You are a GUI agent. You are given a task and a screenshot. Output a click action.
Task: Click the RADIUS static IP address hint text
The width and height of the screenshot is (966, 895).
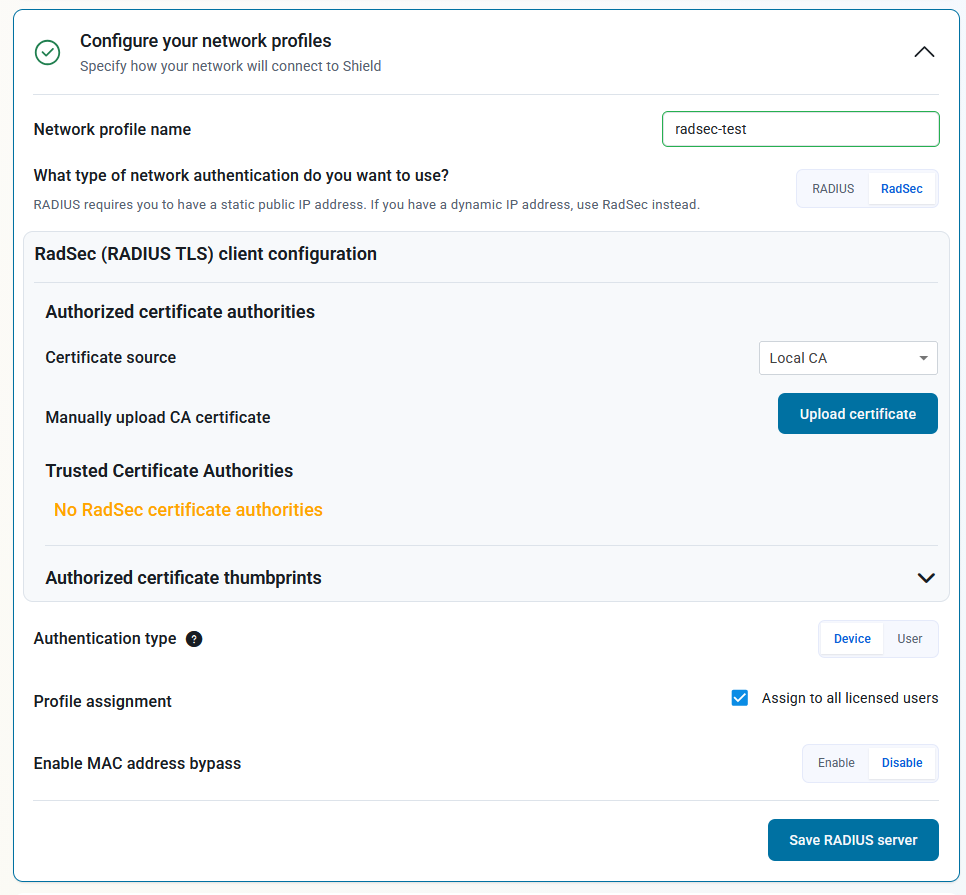[x=367, y=205]
